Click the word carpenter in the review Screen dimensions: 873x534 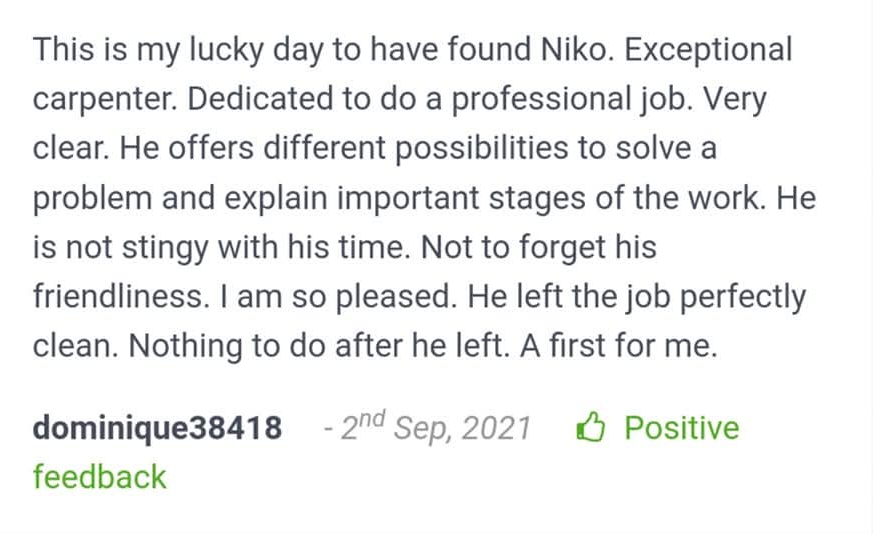pyautogui.click(x=104, y=99)
